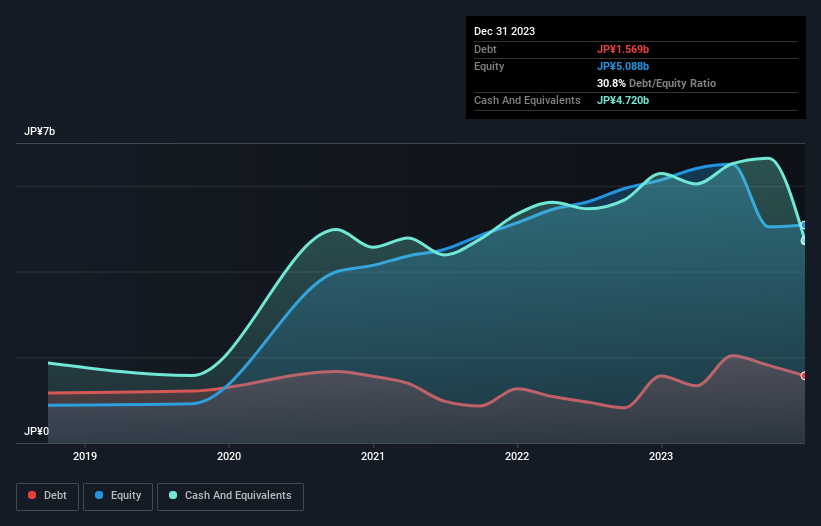Click the 30.8% Debt/Equity Ratio text
The image size is (821, 526).
coord(656,83)
